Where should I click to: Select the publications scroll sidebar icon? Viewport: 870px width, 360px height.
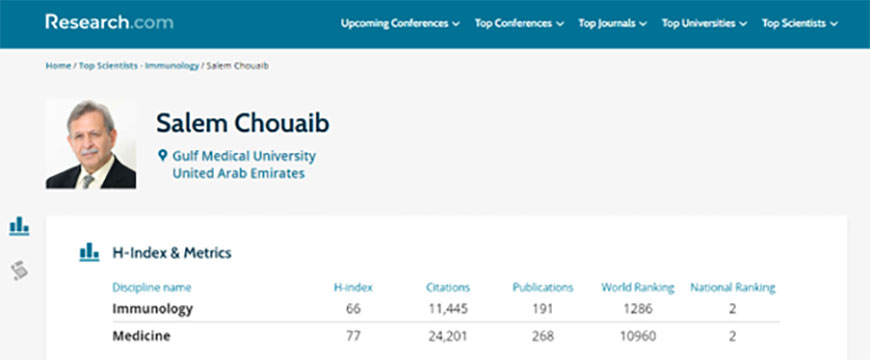click(x=19, y=270)
